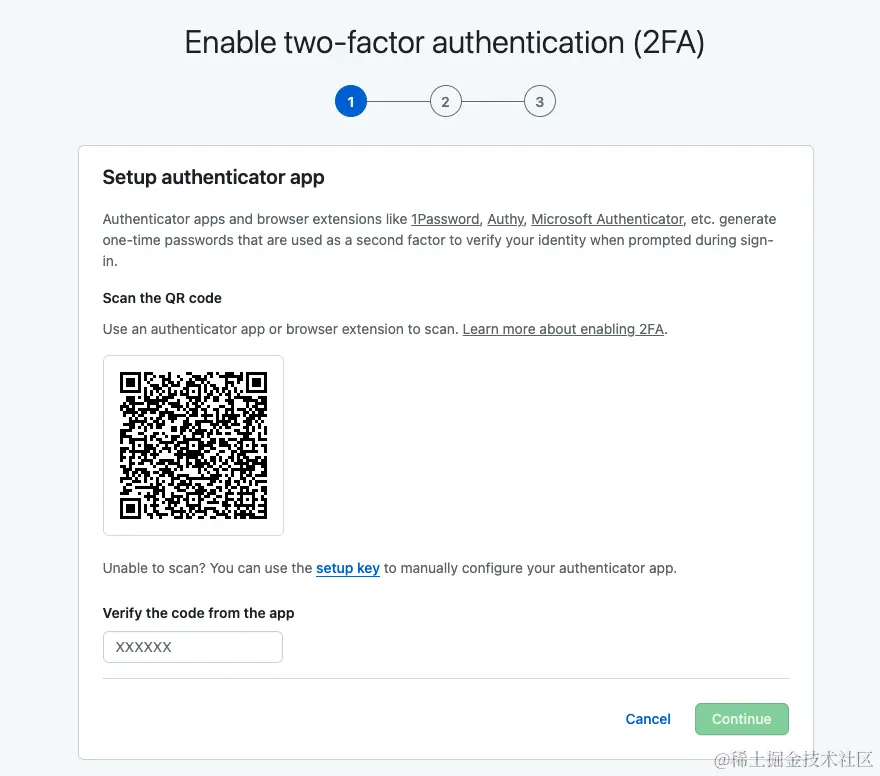Image resolution: width=880 pixels, height=776 pixels.
Task: Jump to step 2 circle
Action: point(445,102)
